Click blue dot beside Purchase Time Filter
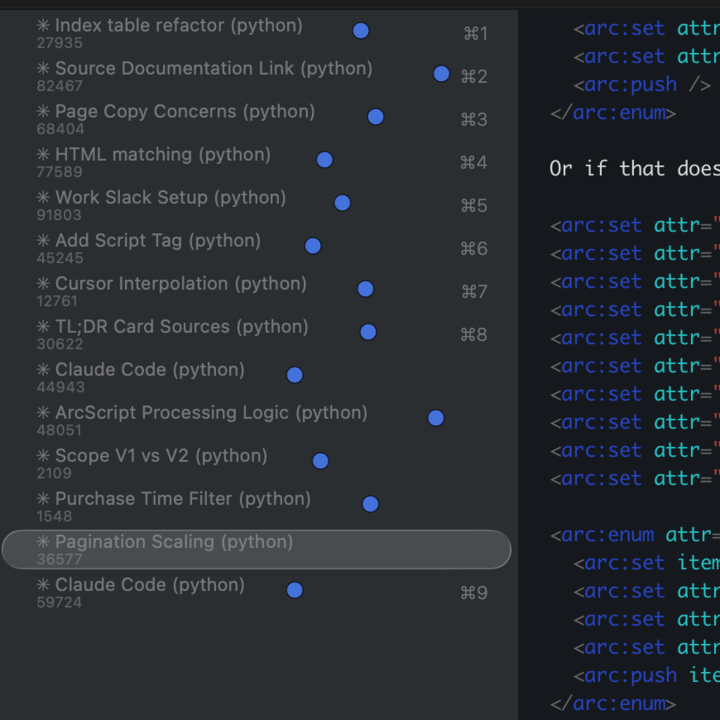Screen dimensions: 720x720 tap(371, 504)
